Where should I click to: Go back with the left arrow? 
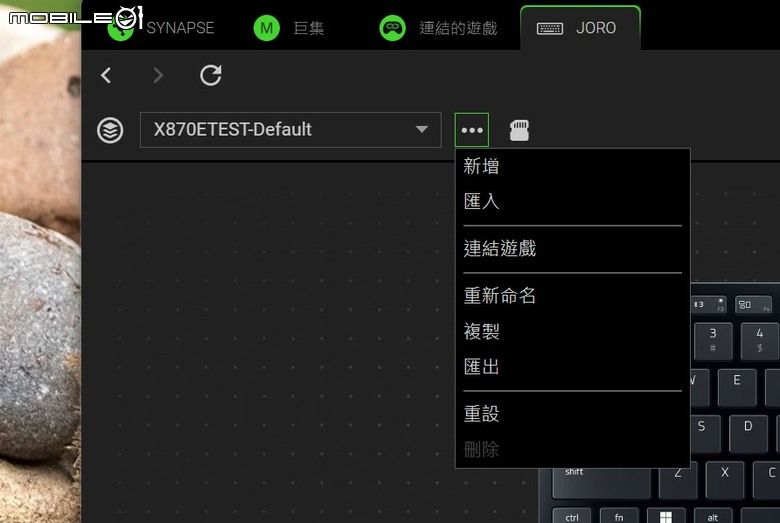coord(106,76)
